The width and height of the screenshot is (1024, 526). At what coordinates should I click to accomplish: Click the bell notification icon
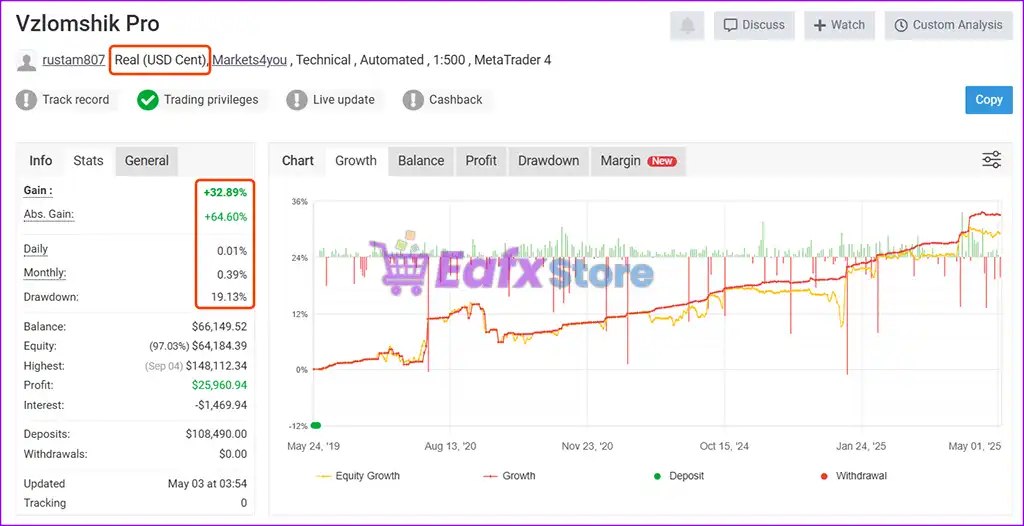click(x=687, y=25)
